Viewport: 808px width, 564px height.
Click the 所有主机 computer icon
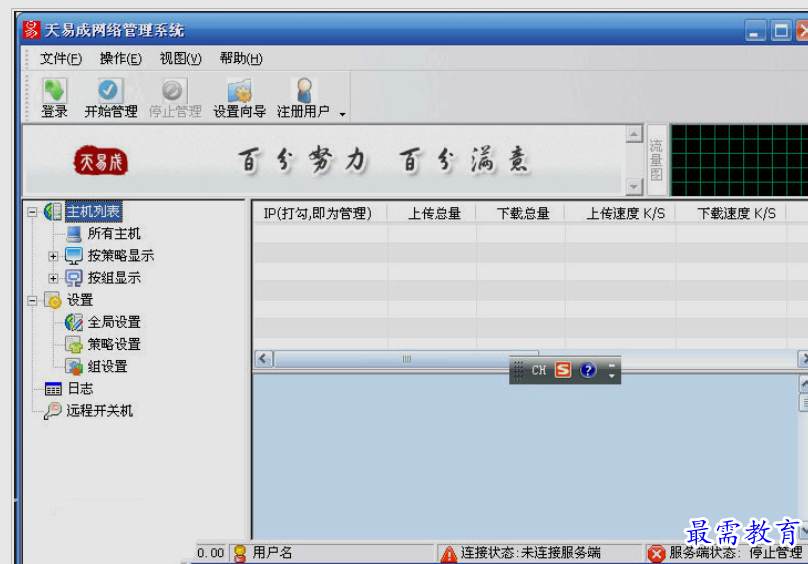tap(74, 234)
